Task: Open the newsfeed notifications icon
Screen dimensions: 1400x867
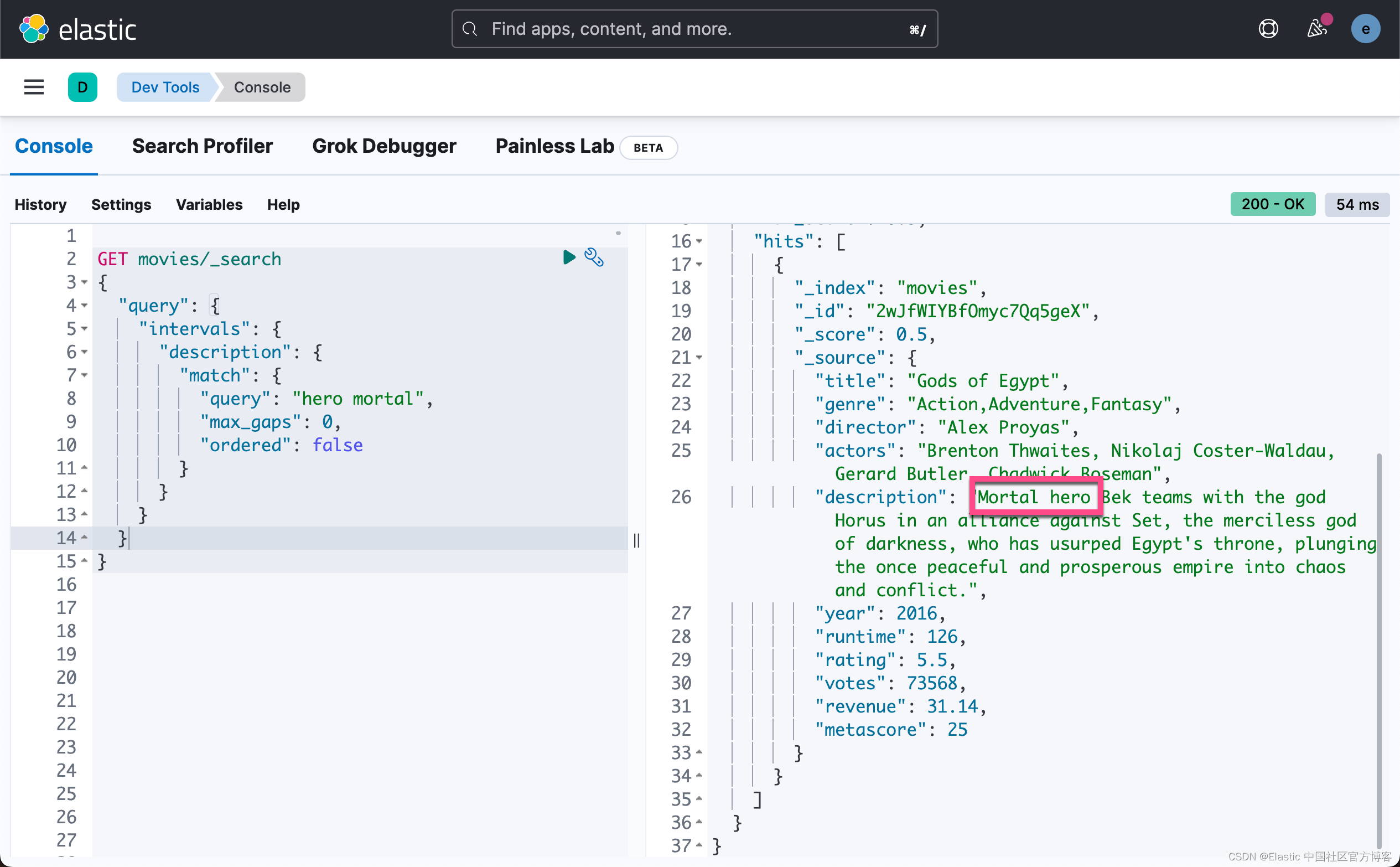Action: click(1316, 29)
